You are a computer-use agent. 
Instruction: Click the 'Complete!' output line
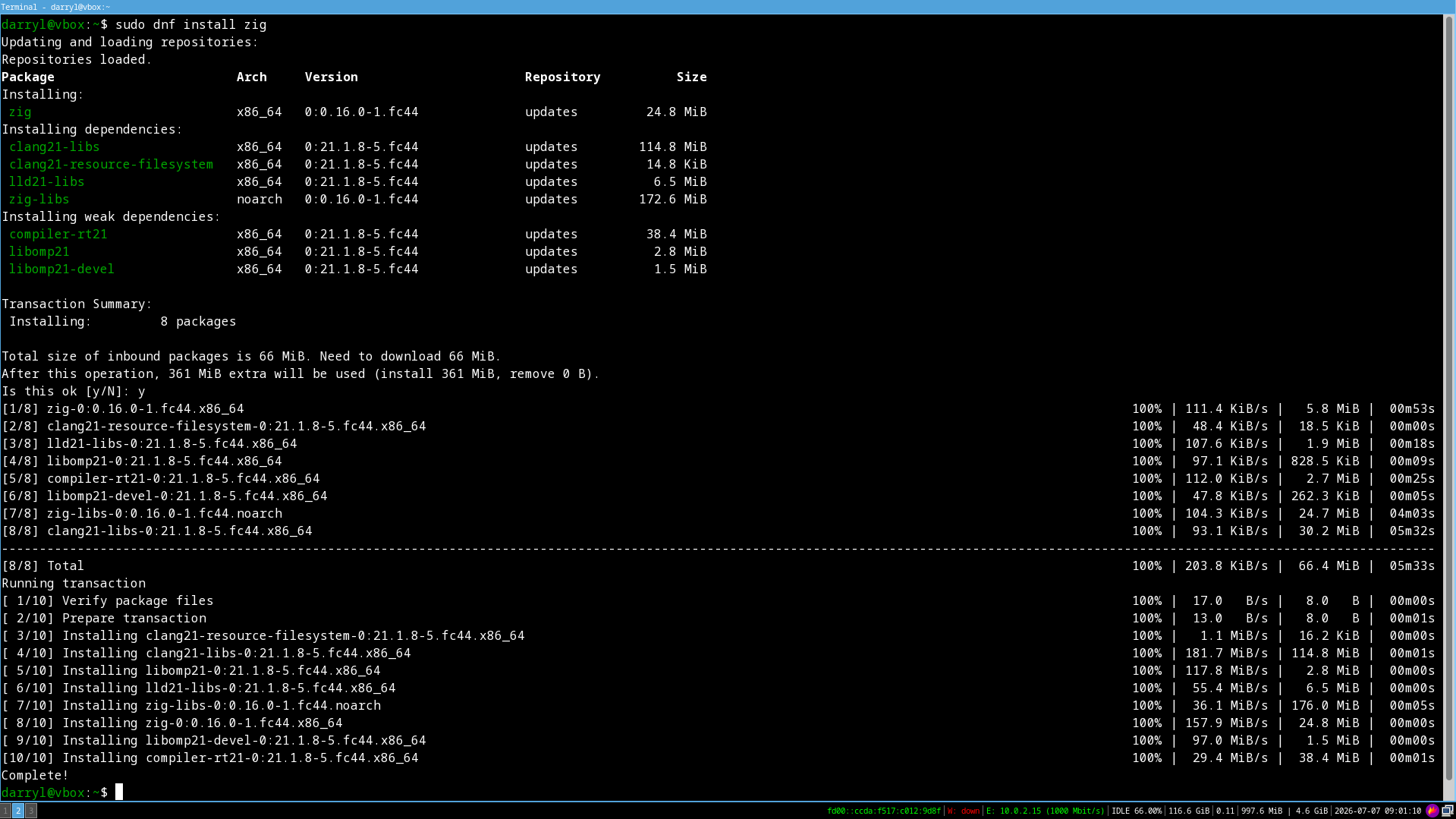[x=35, y=775]
